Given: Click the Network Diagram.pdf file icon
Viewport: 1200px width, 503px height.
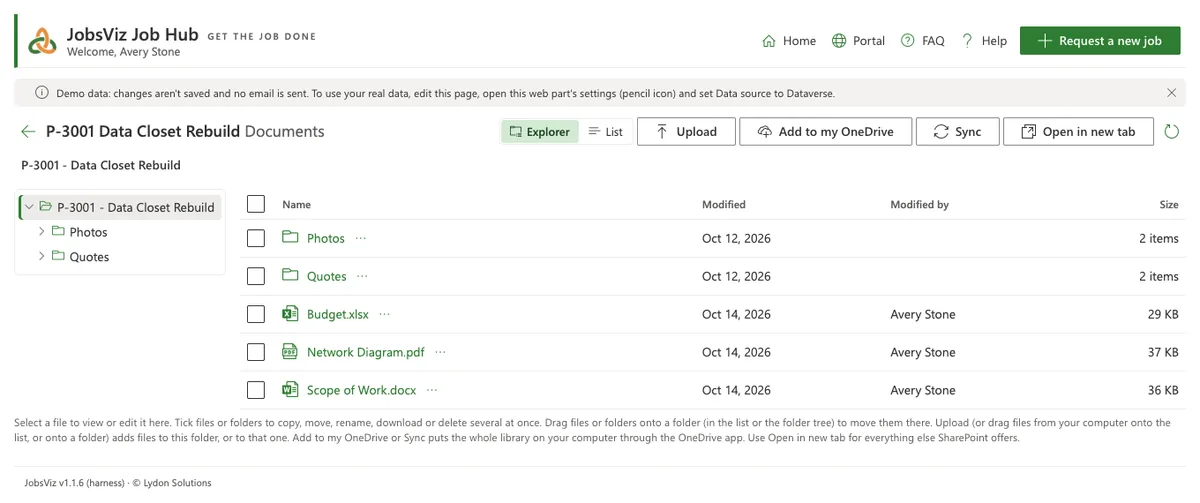Looking at the screenshot, I should coord(290,352).
